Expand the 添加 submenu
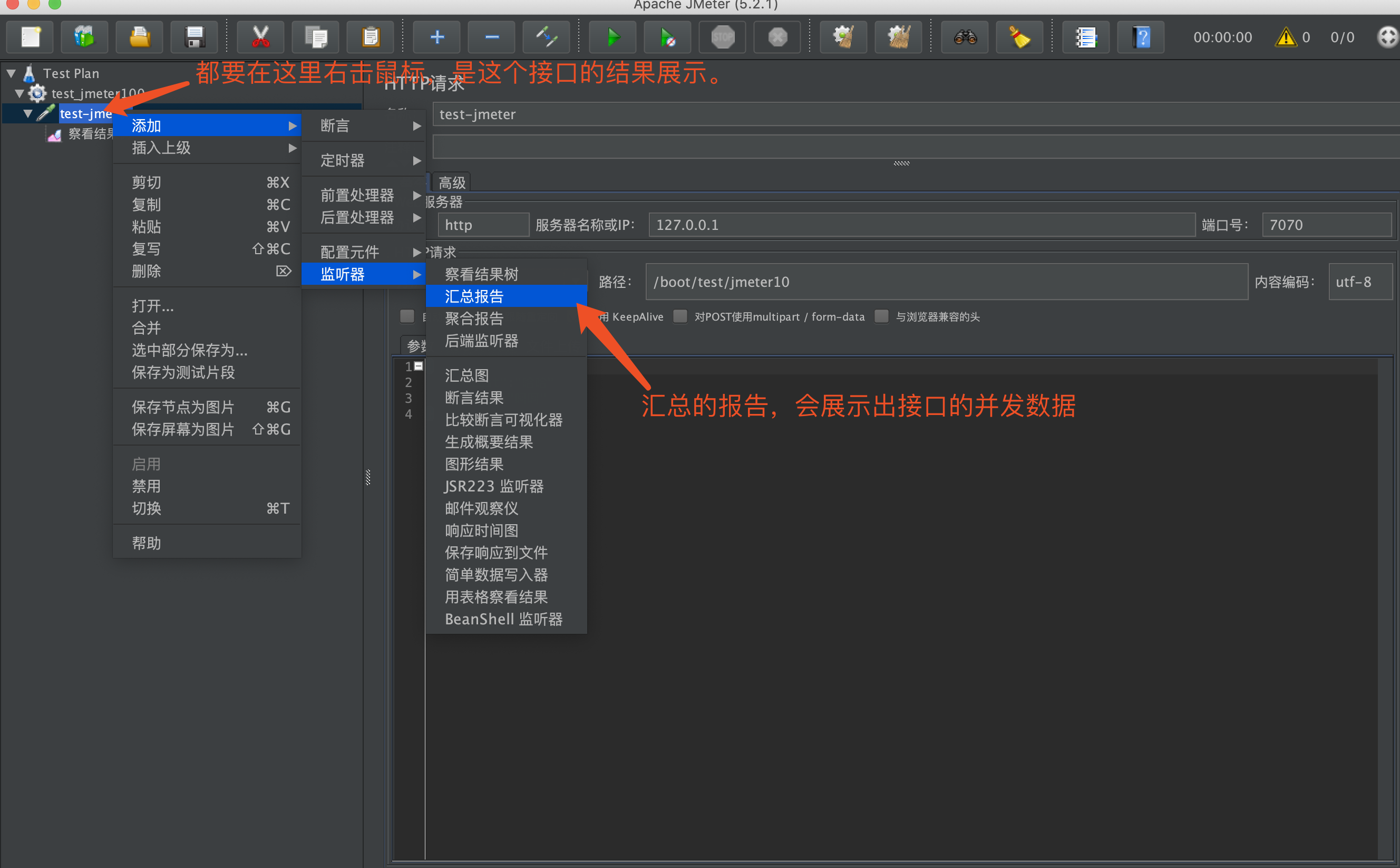Viewport: 1400px width, 868px height. [x=207, y=125]
